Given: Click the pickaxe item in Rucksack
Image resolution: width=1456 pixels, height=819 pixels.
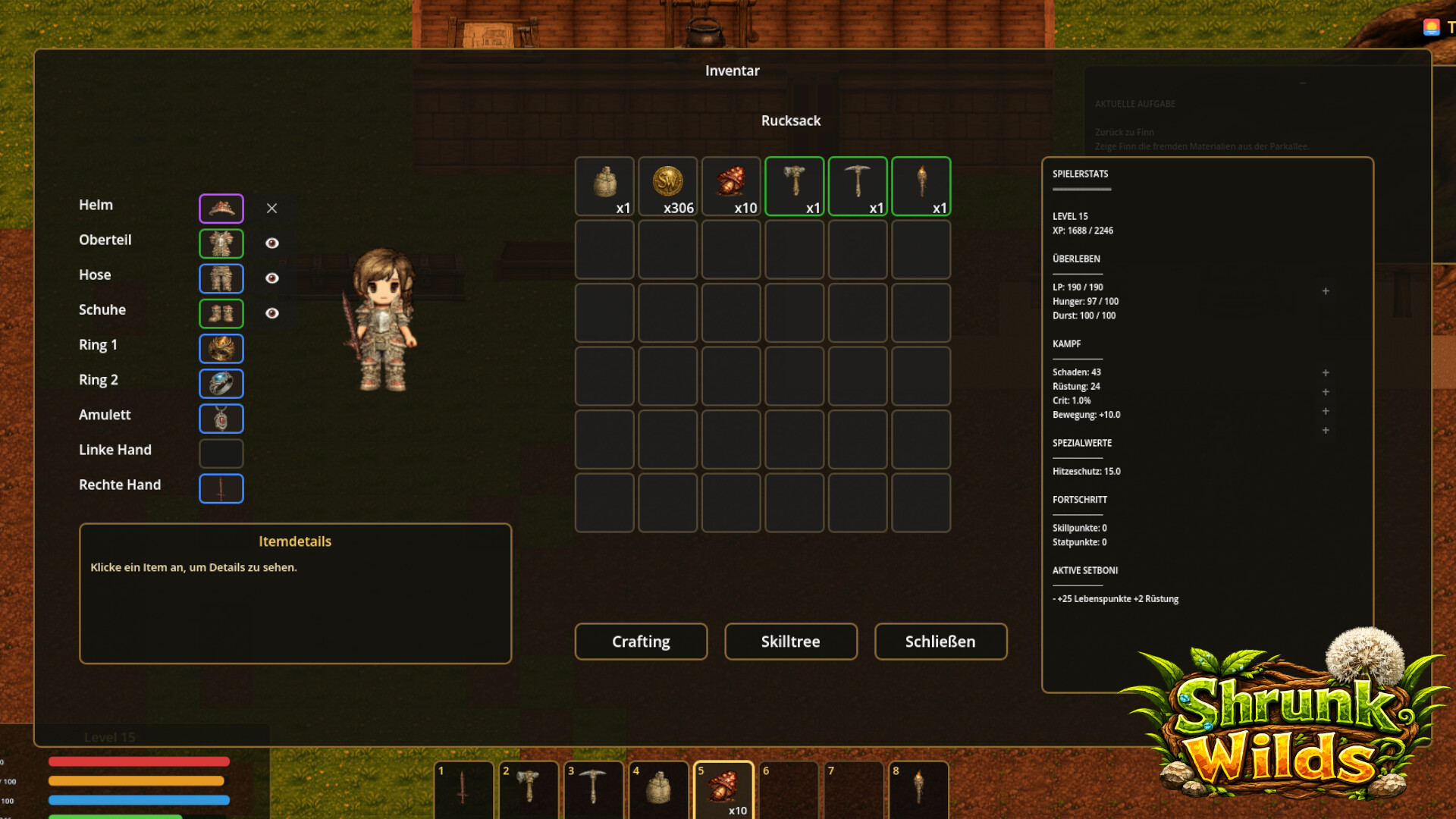Looking at the screenshot, I should (858, 187).
